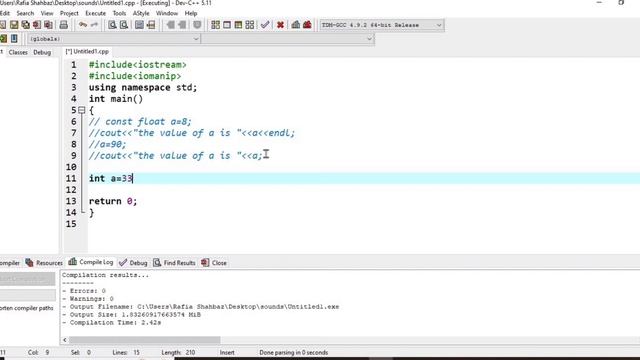640x360 pixels.
Task: Open the Execute menu
Action: 96,13
